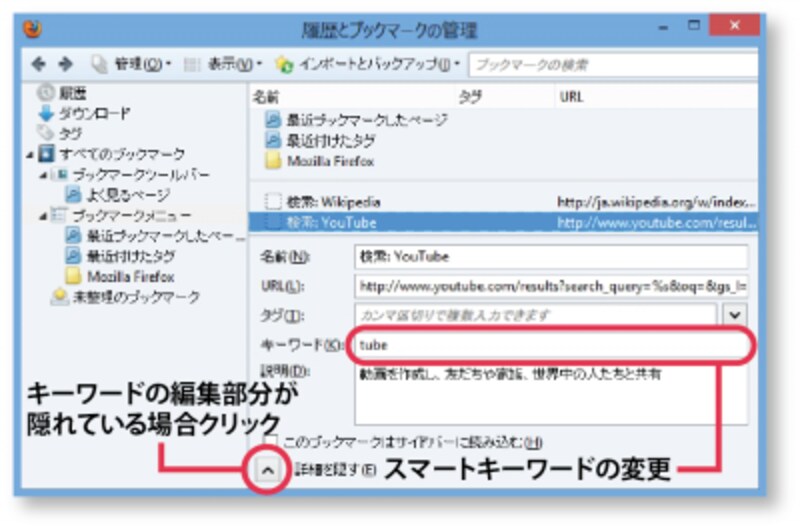Open the インポートとバックアップ menu
The height and width of the screenshot is (530, 800).
[x=368, y=64]
